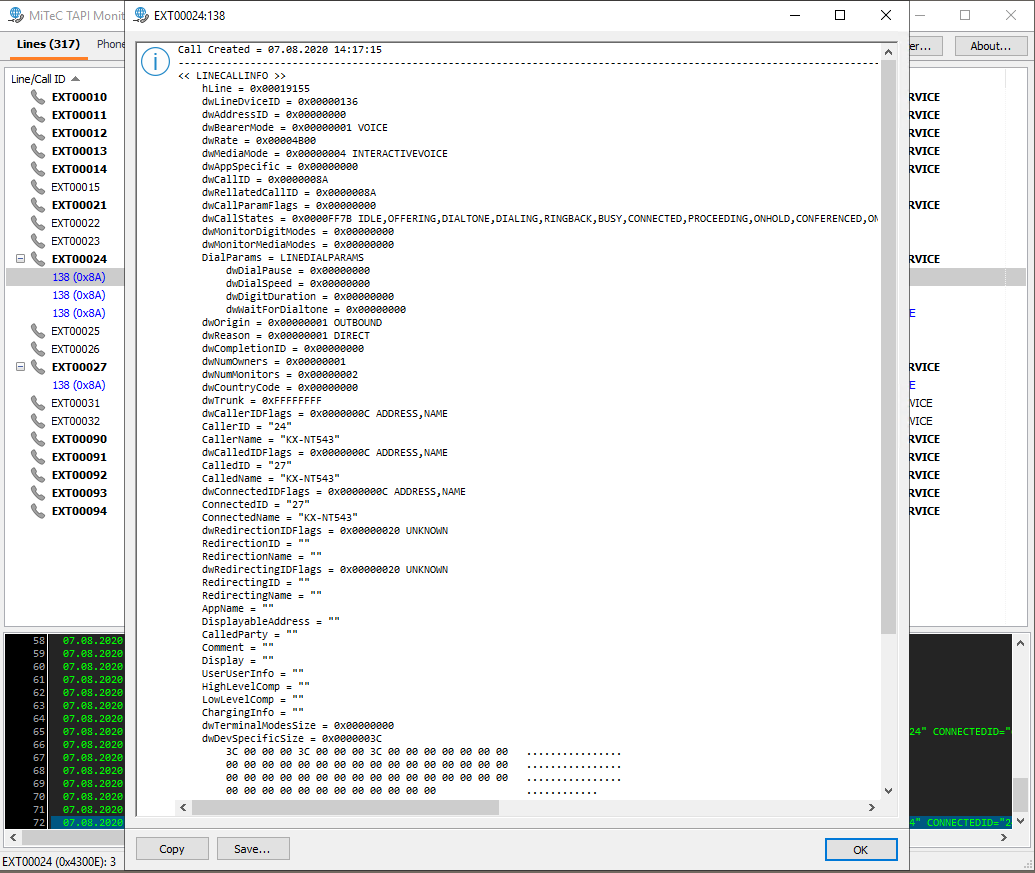Click the phone icon beside EXT00092
Viewport: 1035px width, 873px height.
(x=38, y=475)
